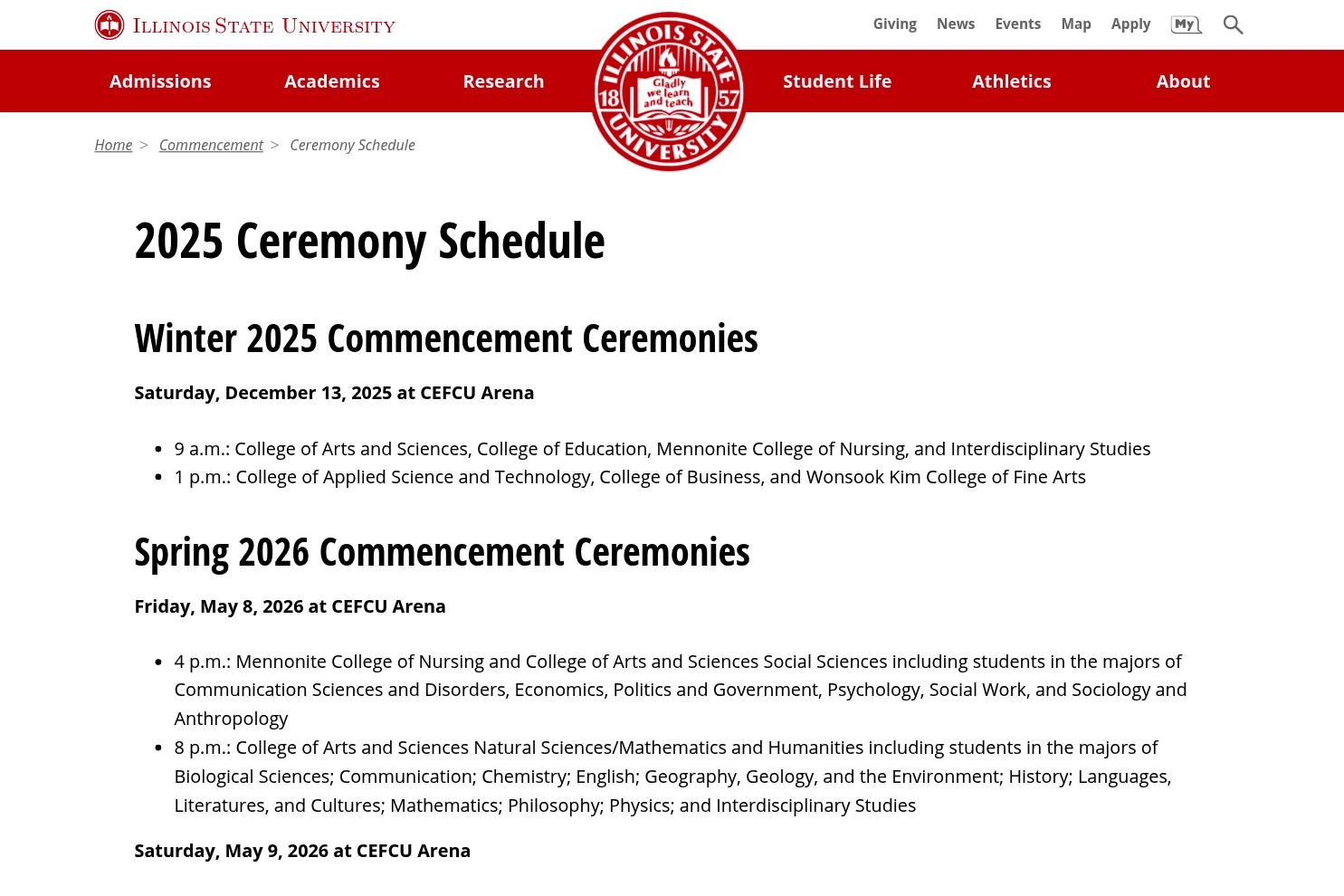This screenshot has width=1344, height=896.
Task: Open the Athletics menu
Action: (1011, 81)
